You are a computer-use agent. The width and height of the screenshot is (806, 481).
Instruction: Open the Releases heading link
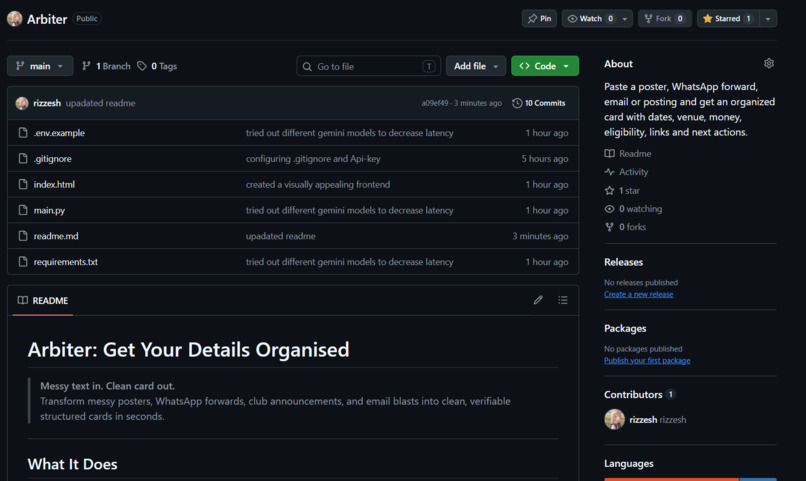(624, 262)
